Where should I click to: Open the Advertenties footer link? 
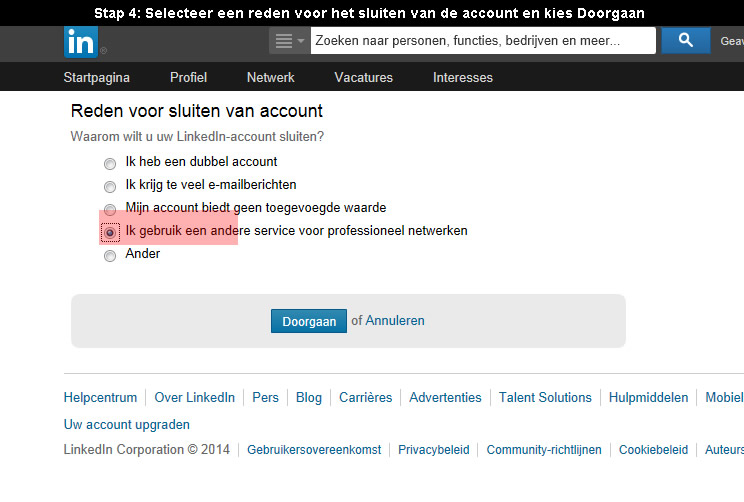tap(445, 397)
